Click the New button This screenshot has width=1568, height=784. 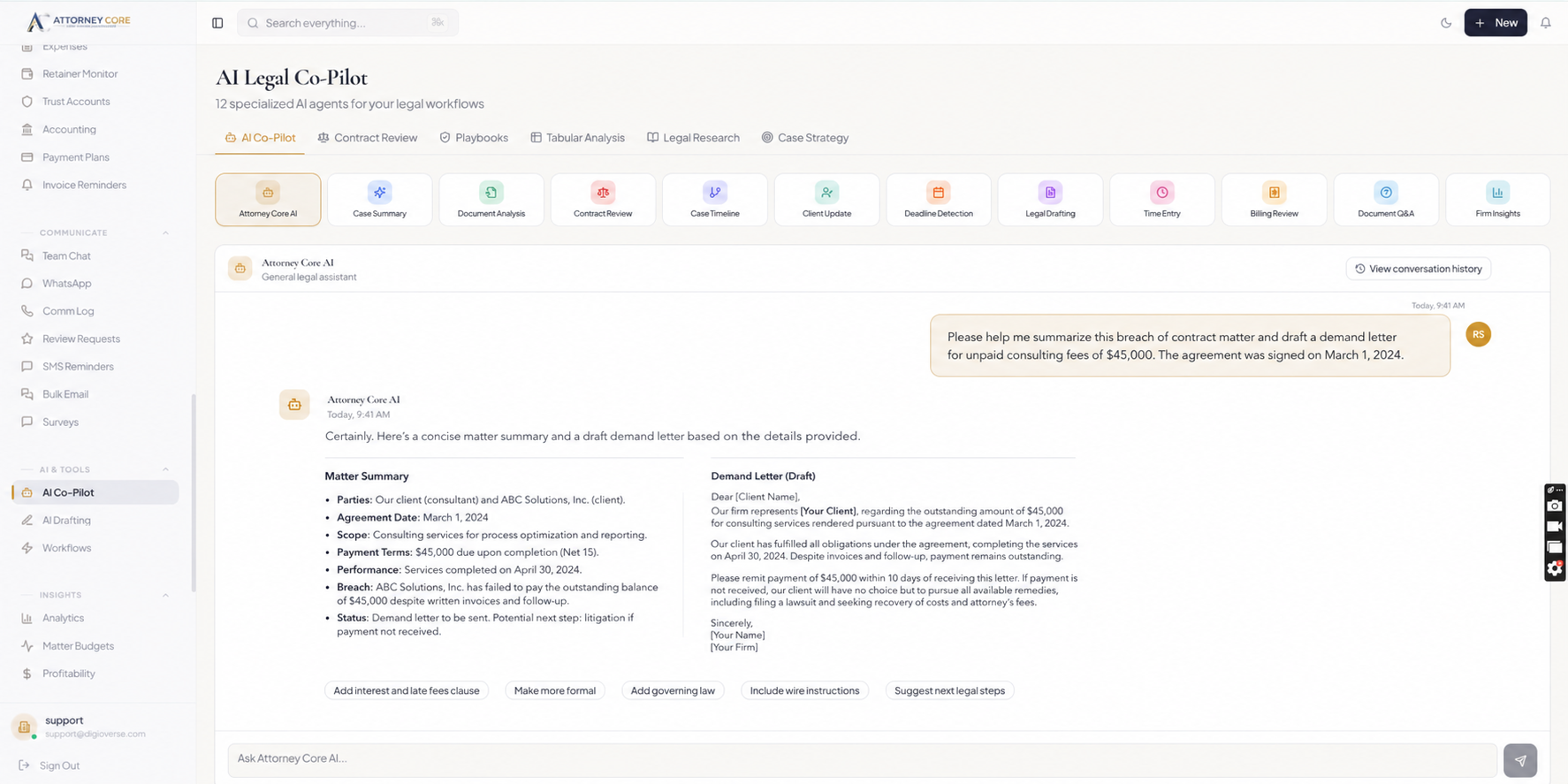pyautogui.click(x=1496, y=23)
